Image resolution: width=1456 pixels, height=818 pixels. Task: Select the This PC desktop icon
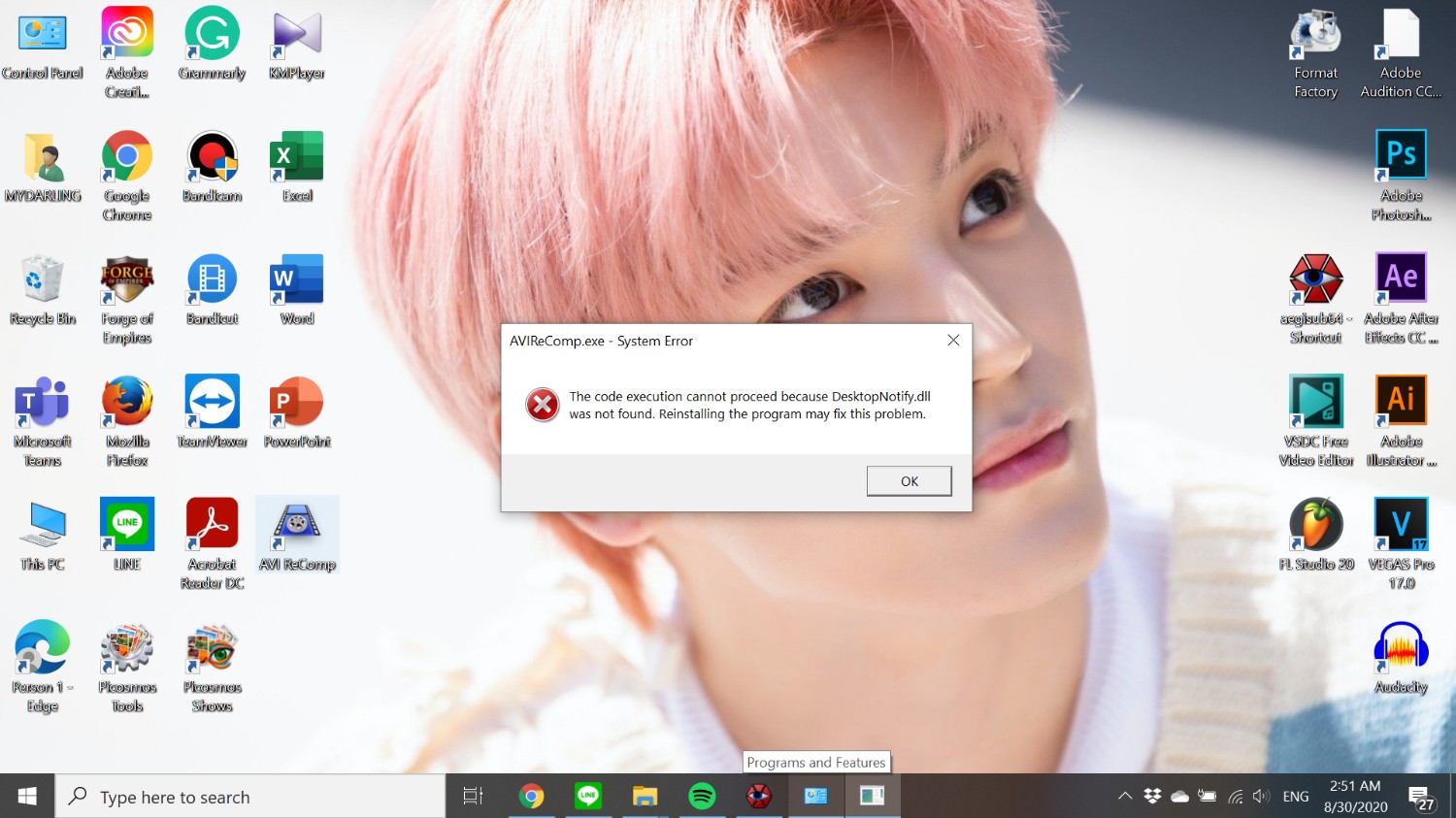(x=43, y=536)
